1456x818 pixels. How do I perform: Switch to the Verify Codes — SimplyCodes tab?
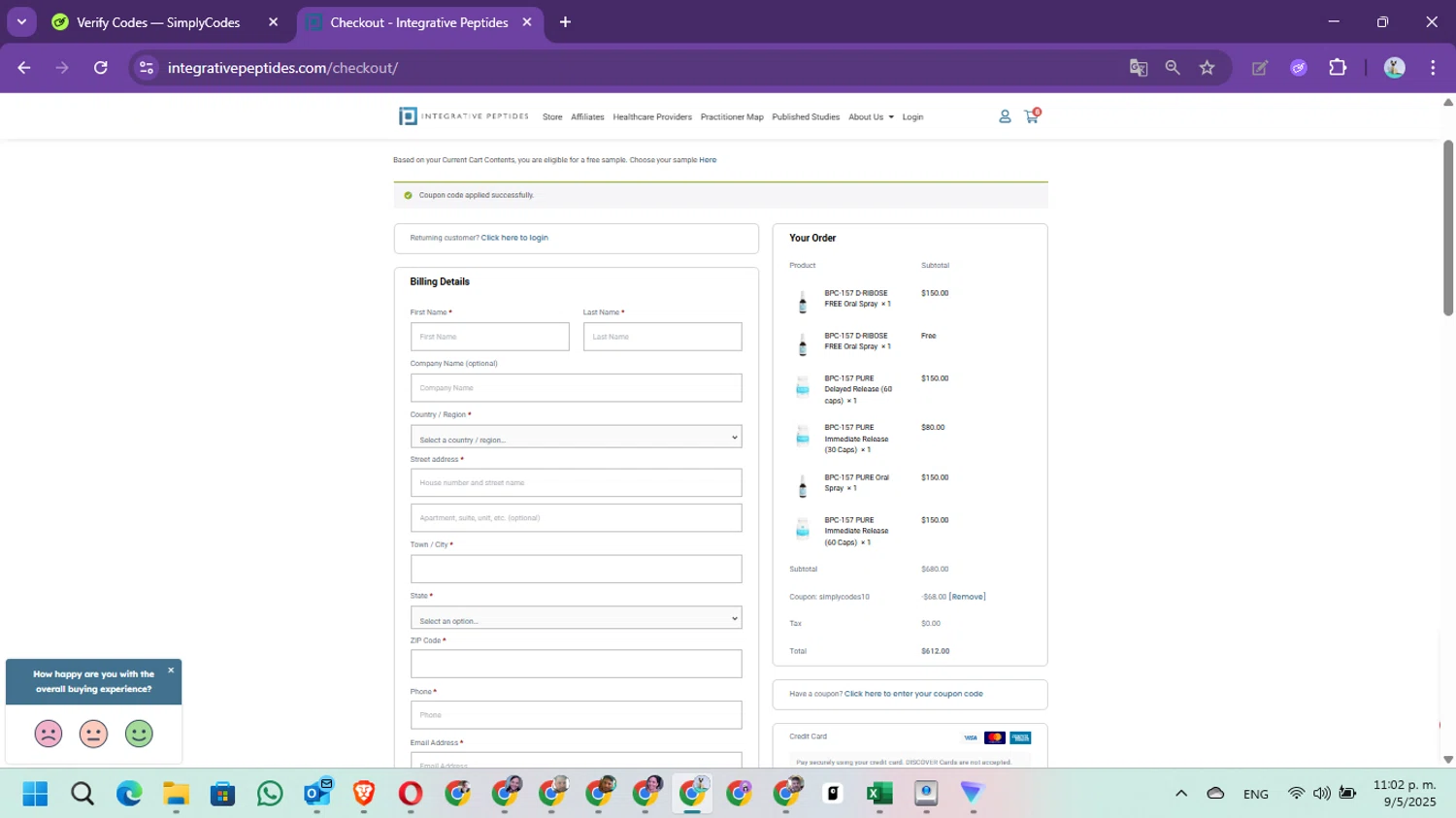158,22
